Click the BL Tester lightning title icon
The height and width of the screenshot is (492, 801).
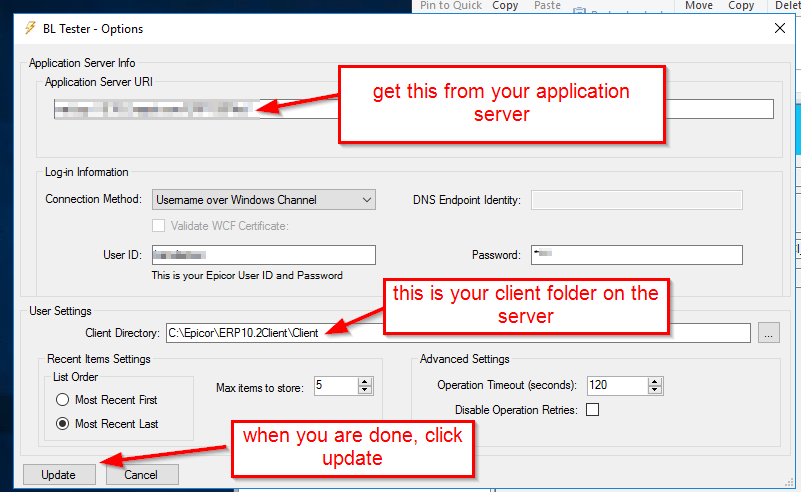point(30,28)
